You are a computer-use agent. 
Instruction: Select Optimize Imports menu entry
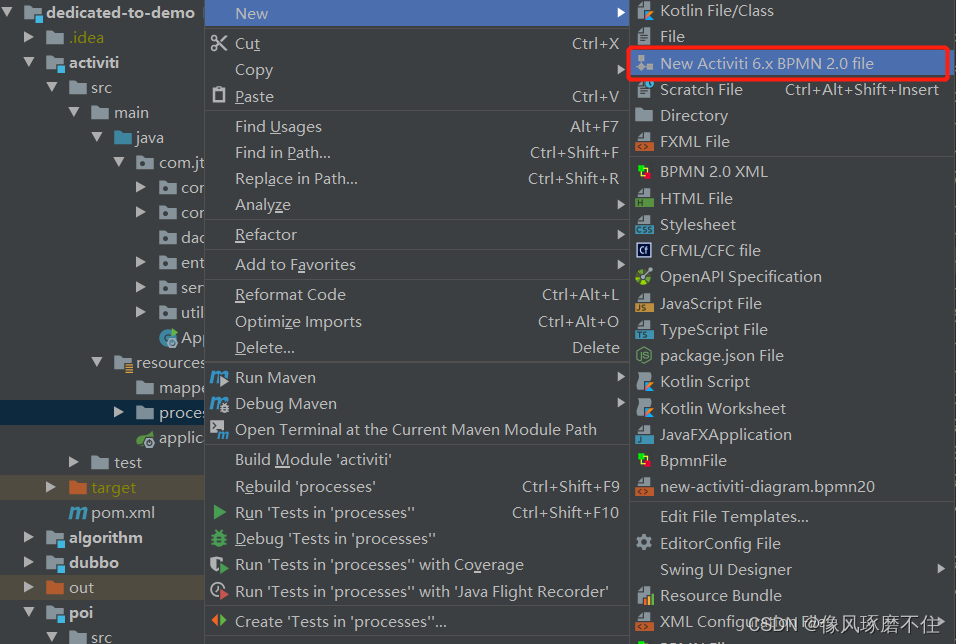pos(416,321)
